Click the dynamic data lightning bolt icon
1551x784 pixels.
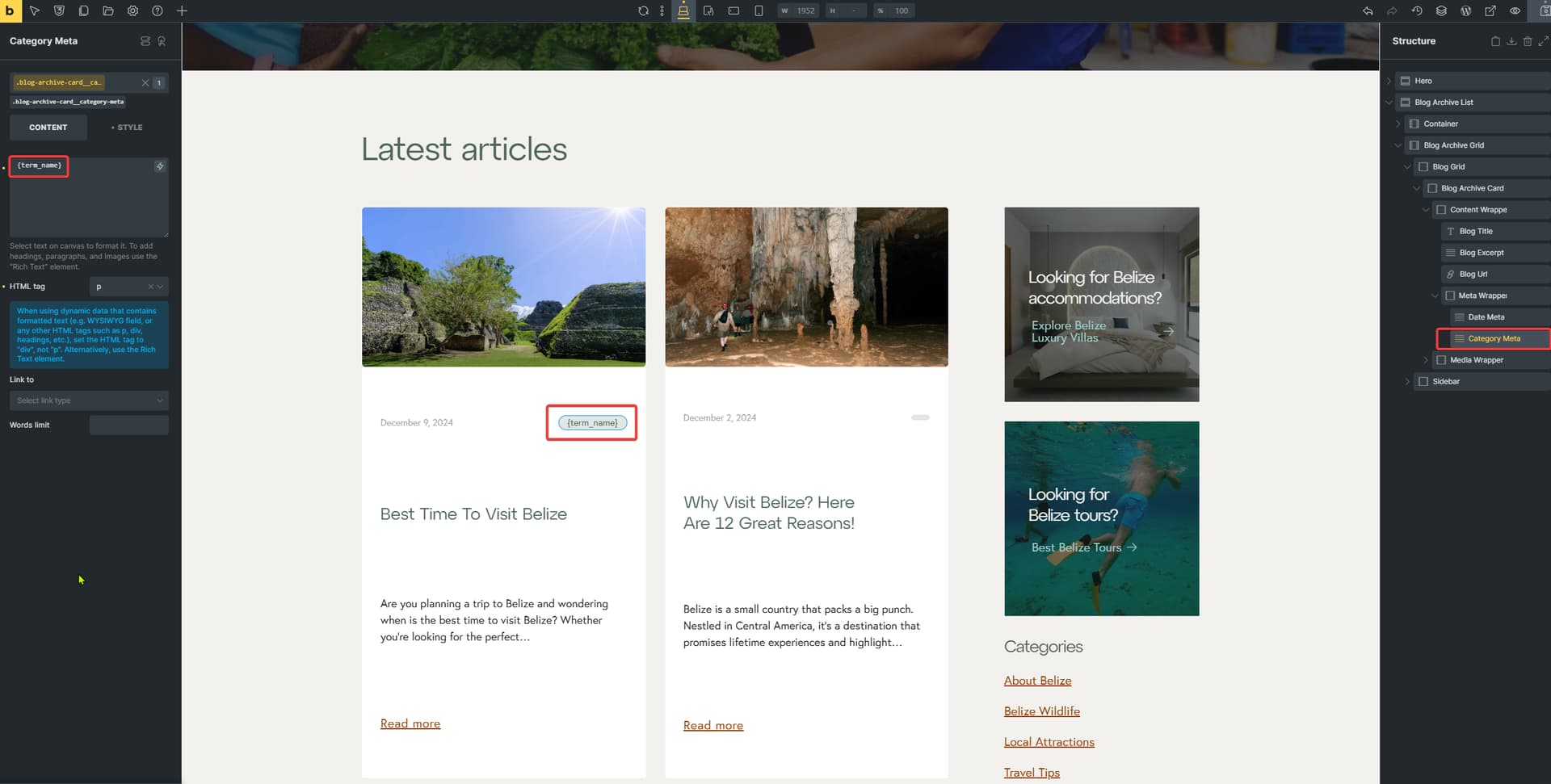click(x=160, y=166)
